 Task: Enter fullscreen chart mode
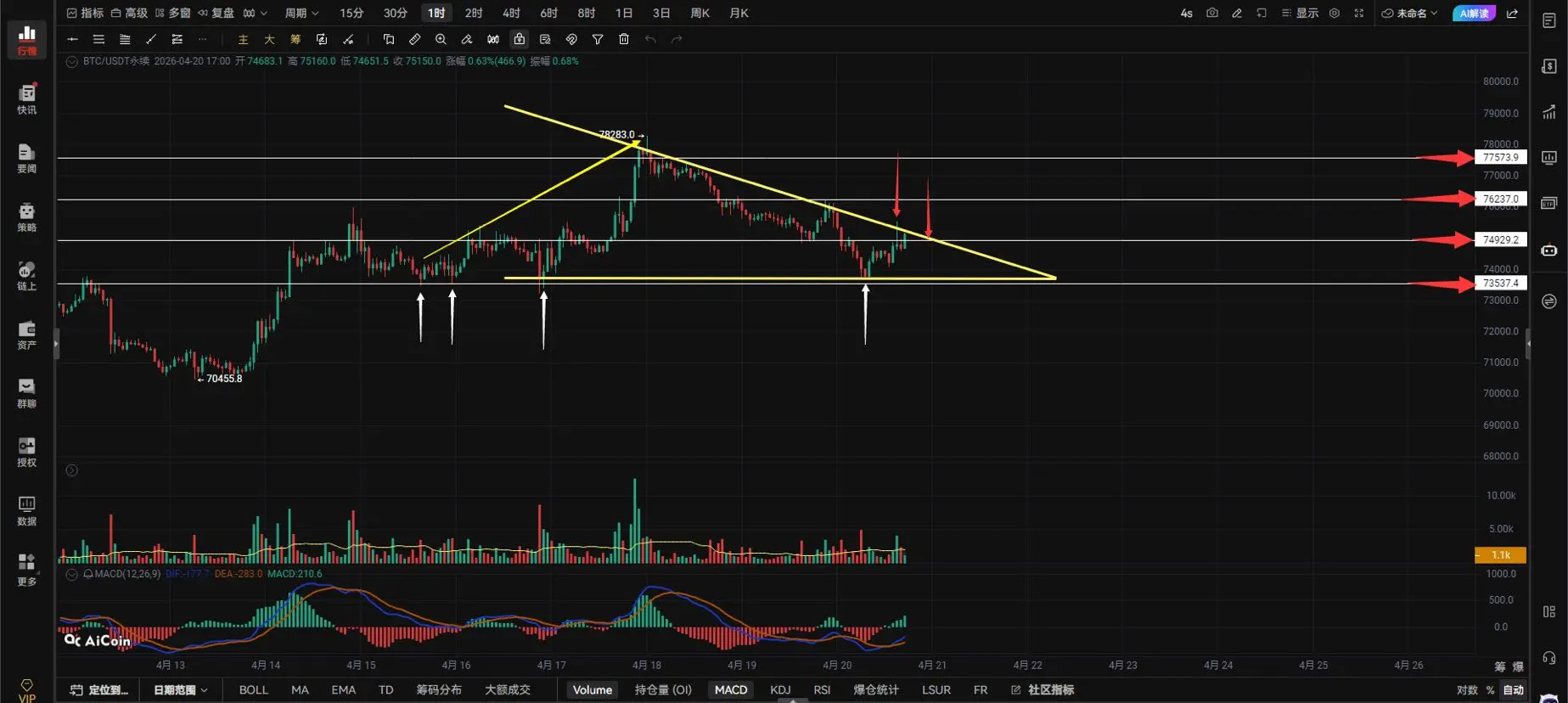1359,13
